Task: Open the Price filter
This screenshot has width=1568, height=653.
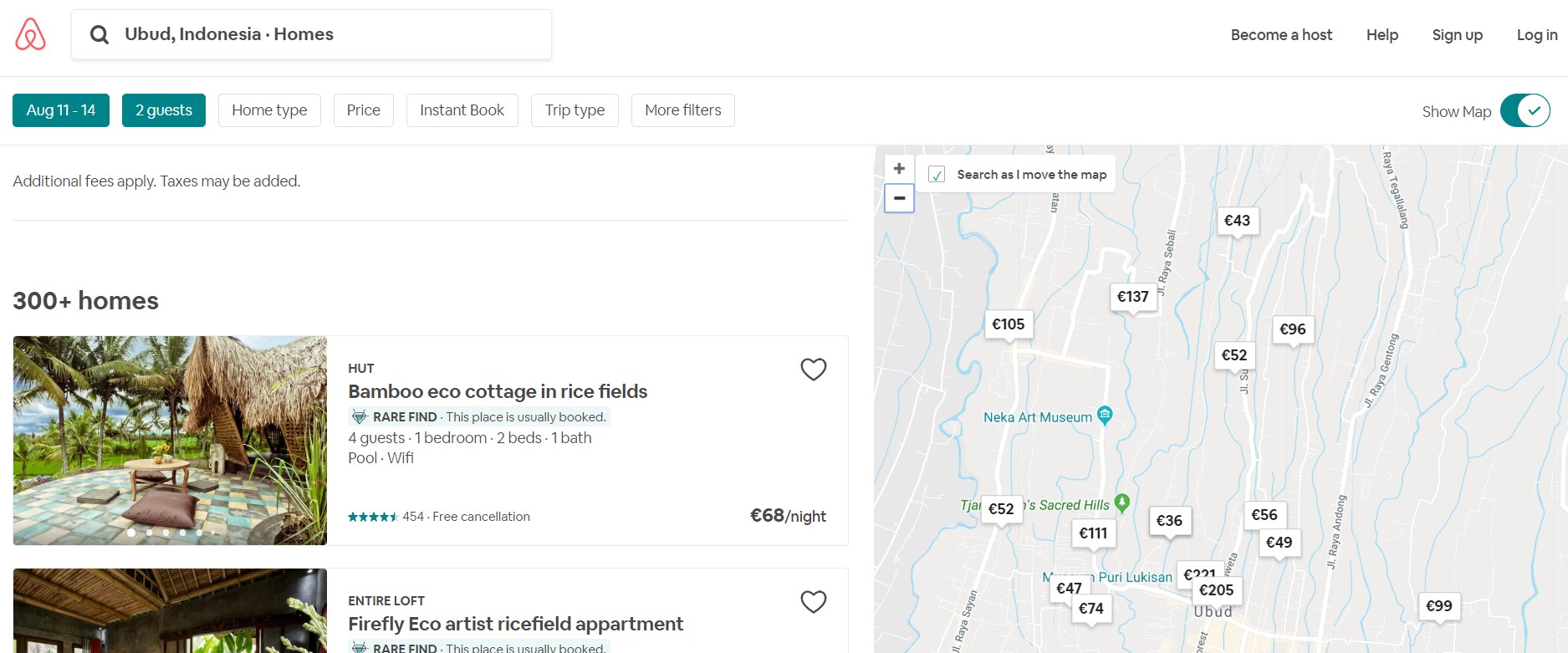Action: [364, 110]
